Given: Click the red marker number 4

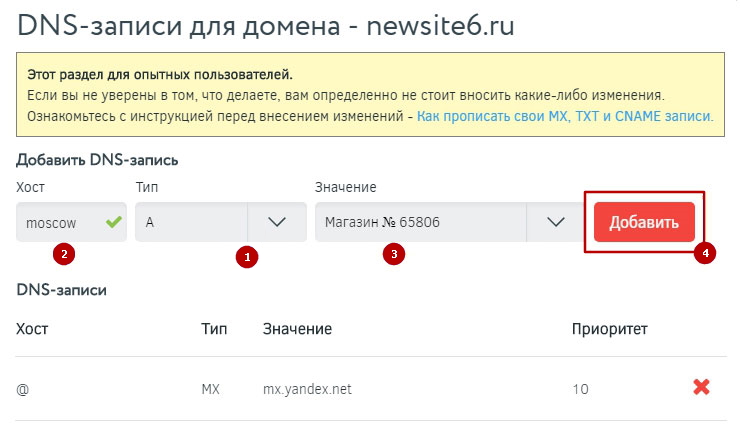Looking at the screenshot, I should click(706, 254).
